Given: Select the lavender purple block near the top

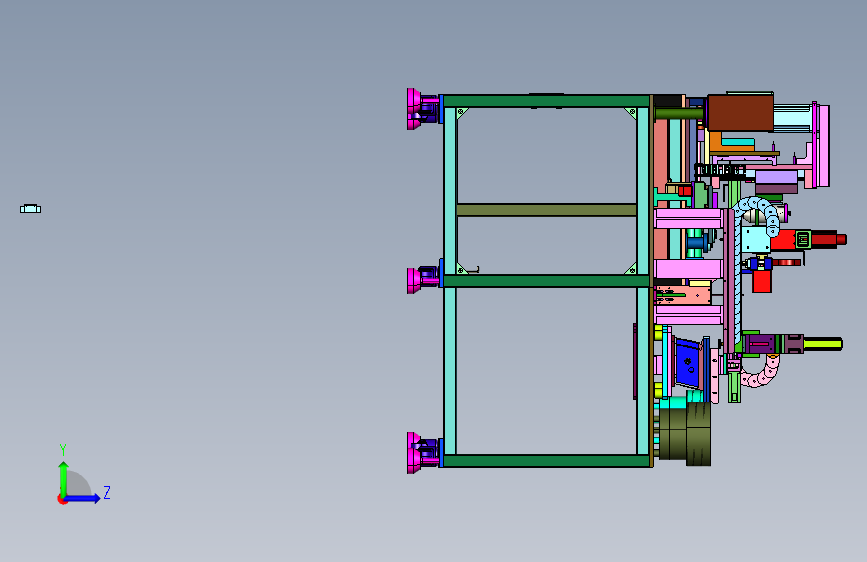Looking at the screenshot, I should click(776, 177).
